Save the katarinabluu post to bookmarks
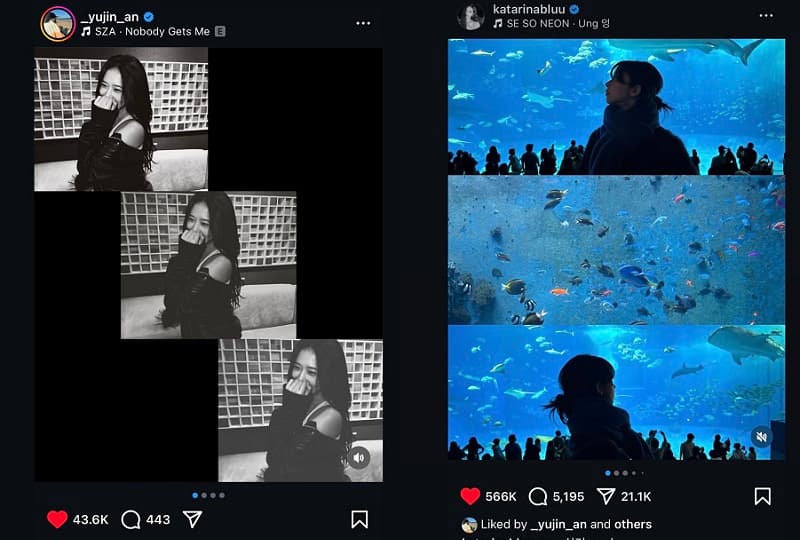The height and width of the screenshot is (540, 800). [762, 496]
